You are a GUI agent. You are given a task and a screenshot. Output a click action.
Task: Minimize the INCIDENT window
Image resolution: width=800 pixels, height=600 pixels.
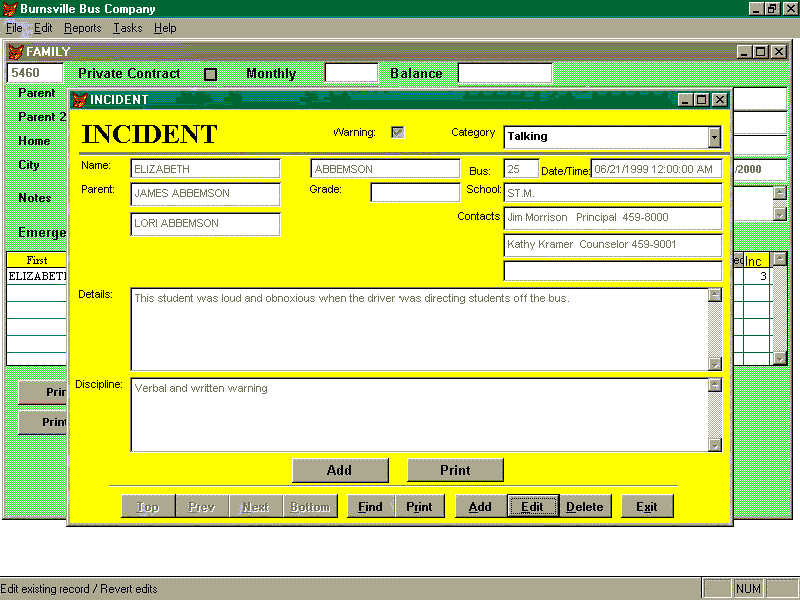pos(686,99)
